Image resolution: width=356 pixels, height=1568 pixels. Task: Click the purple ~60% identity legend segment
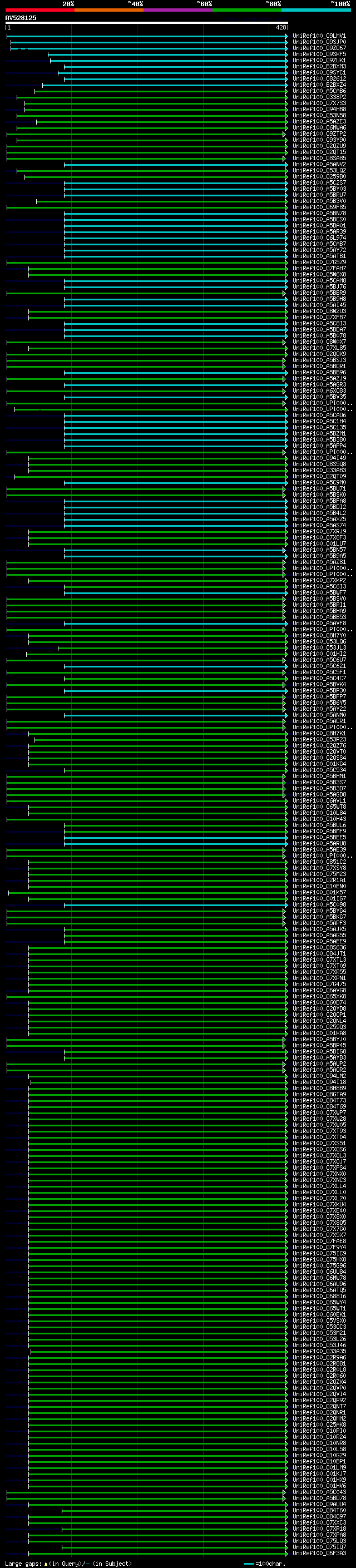[177, 10]
